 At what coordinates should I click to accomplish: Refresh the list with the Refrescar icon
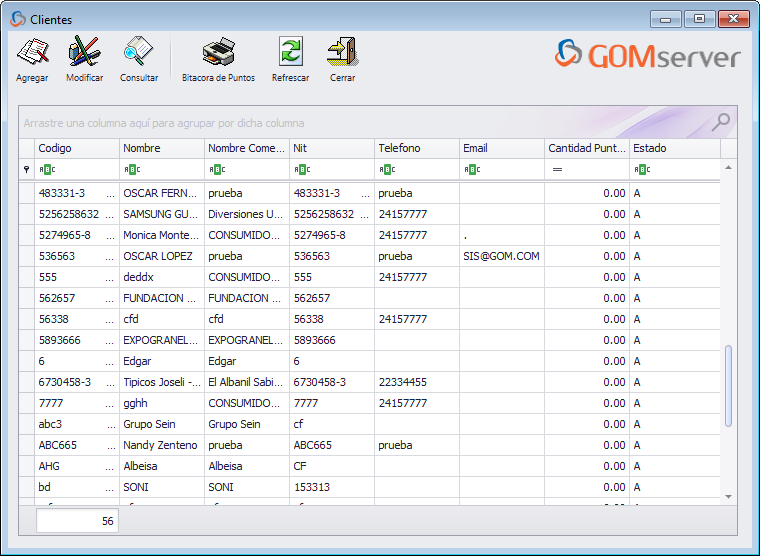click(x=290, y=51)
